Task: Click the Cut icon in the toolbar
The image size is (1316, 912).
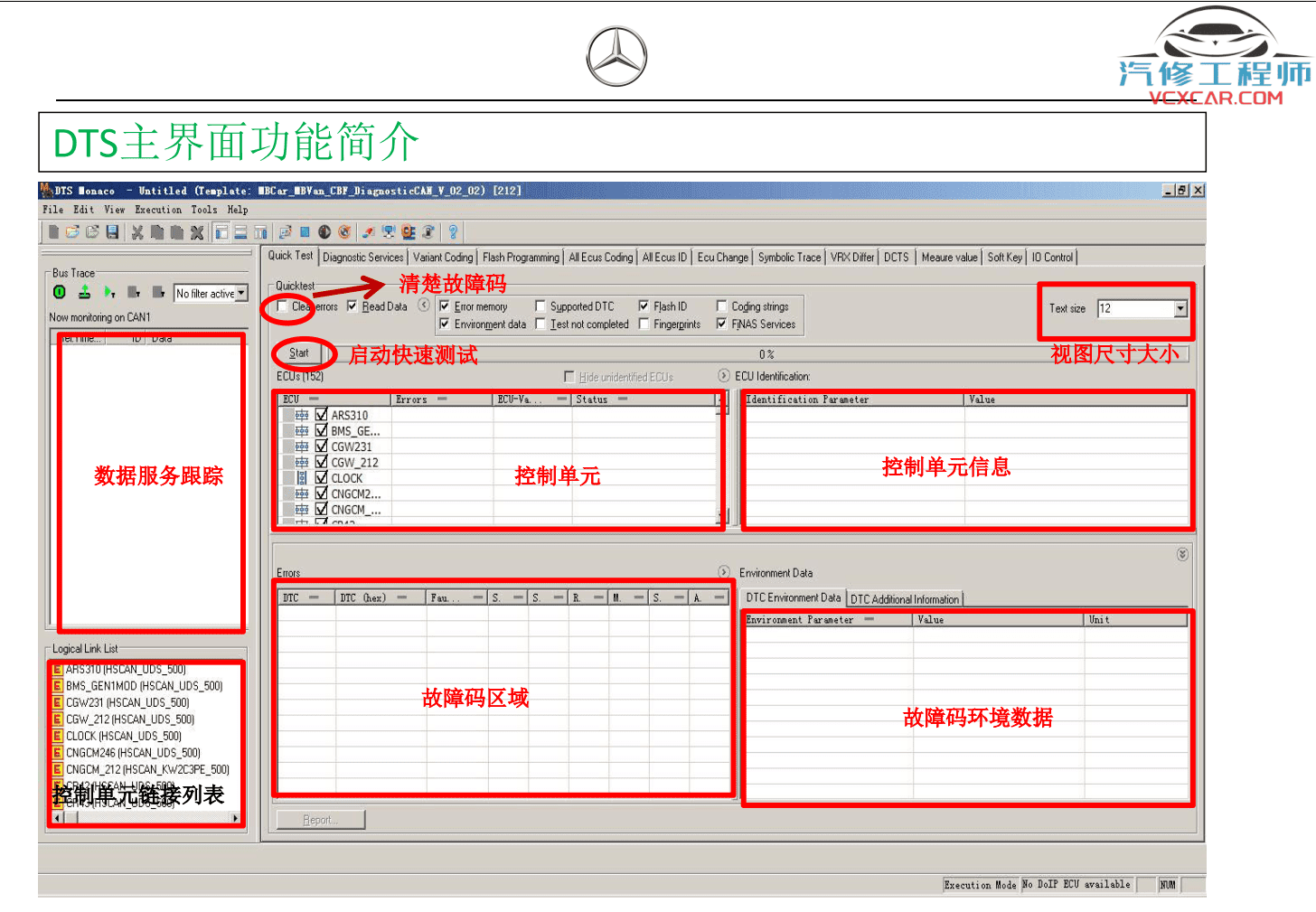Action: 137,232
